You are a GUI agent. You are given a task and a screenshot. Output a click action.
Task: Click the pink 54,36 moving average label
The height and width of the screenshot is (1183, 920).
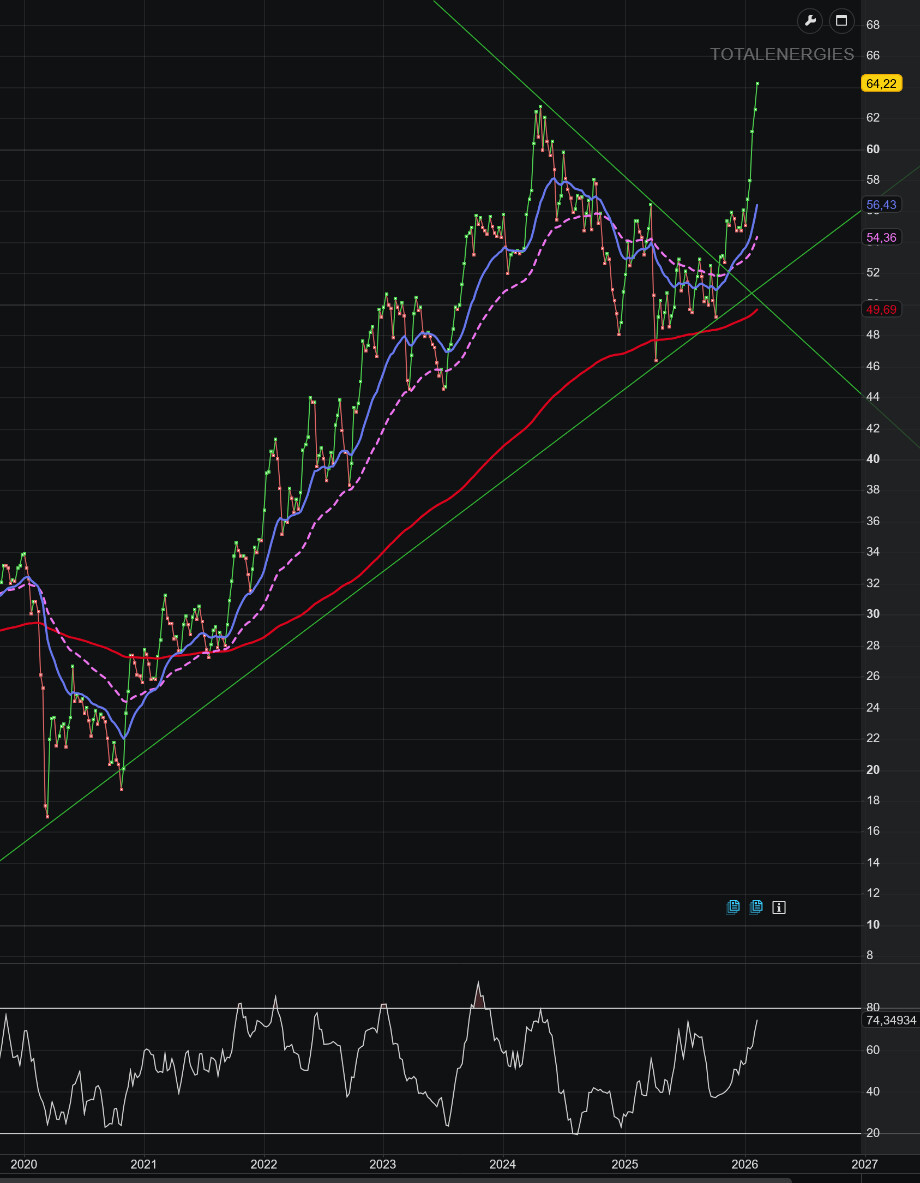[880, 237]
